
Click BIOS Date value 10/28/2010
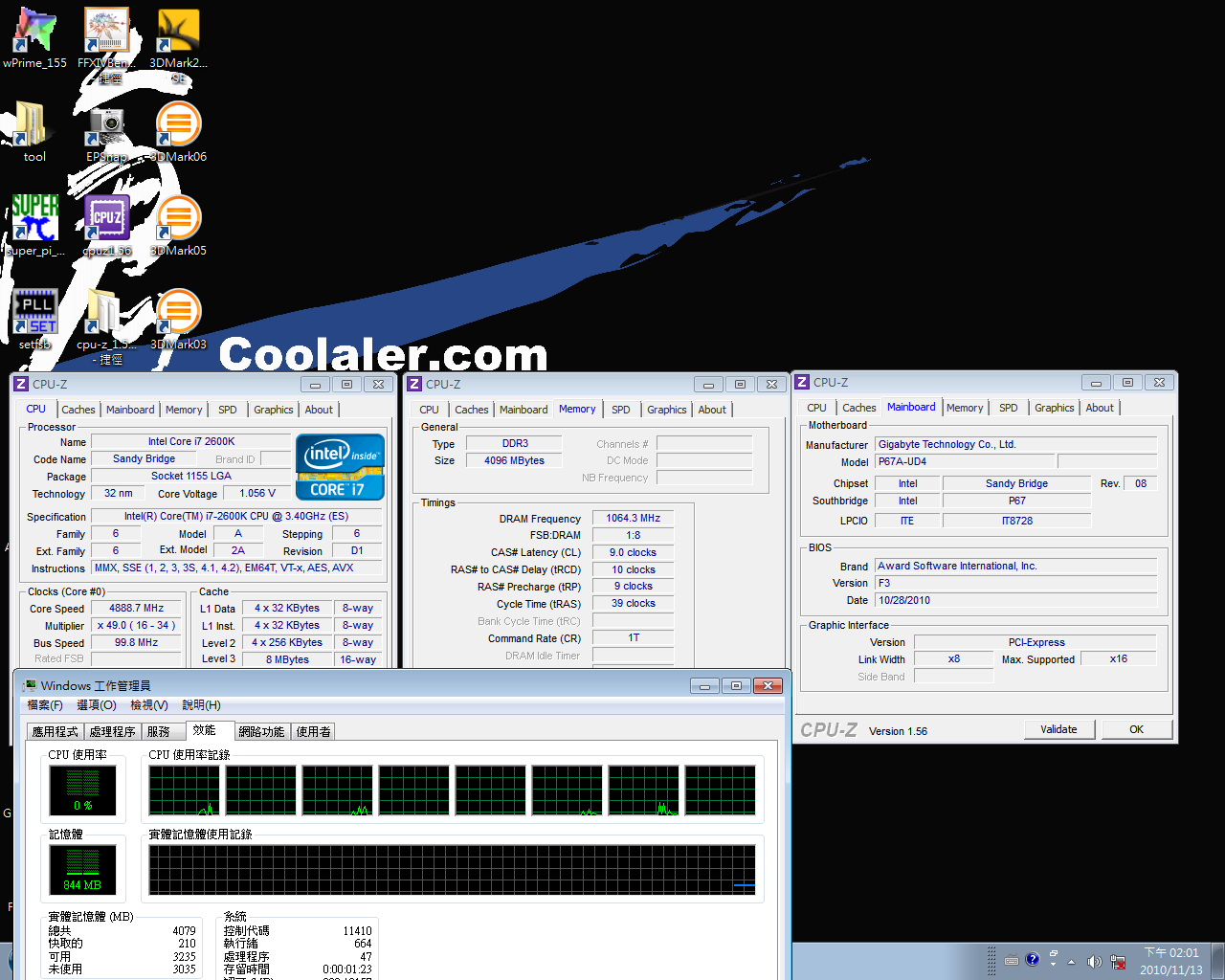pos(1016,600)
